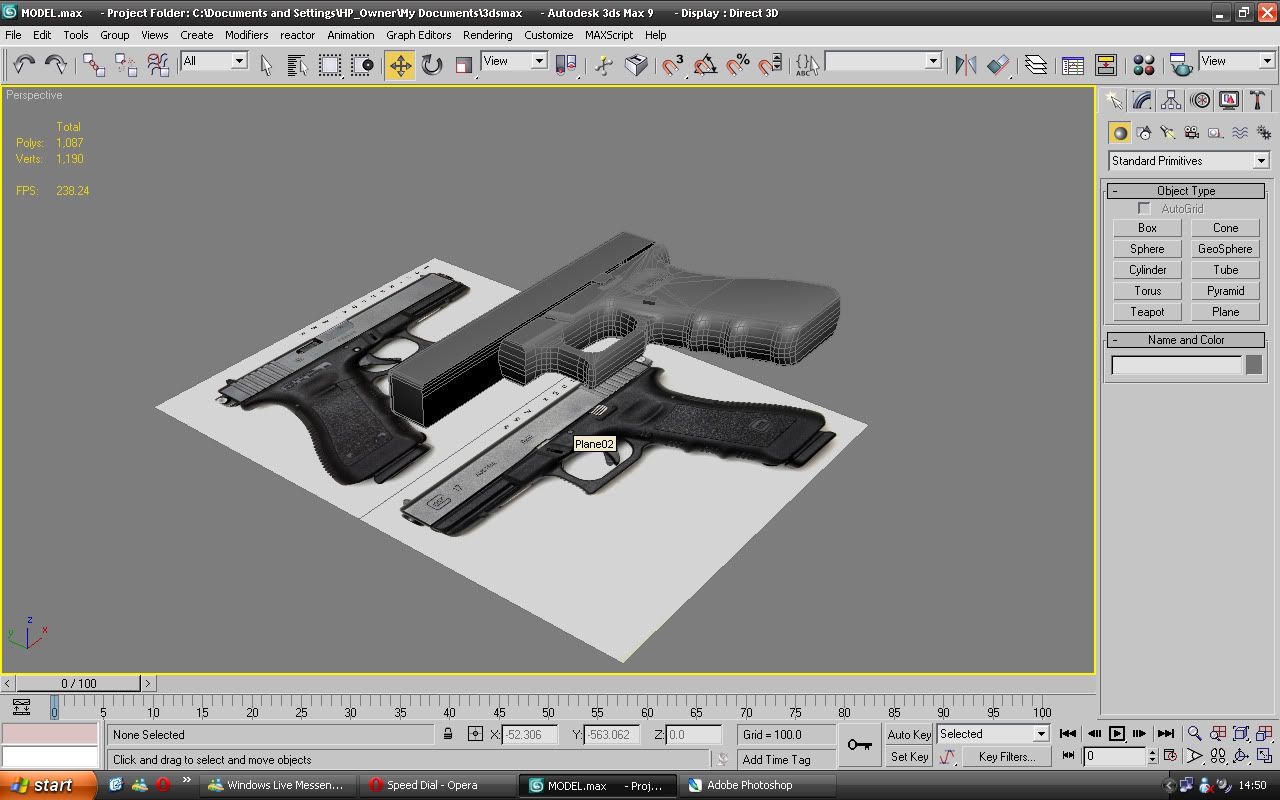Click the Teapot primitive button

[x=1147, y=312]
